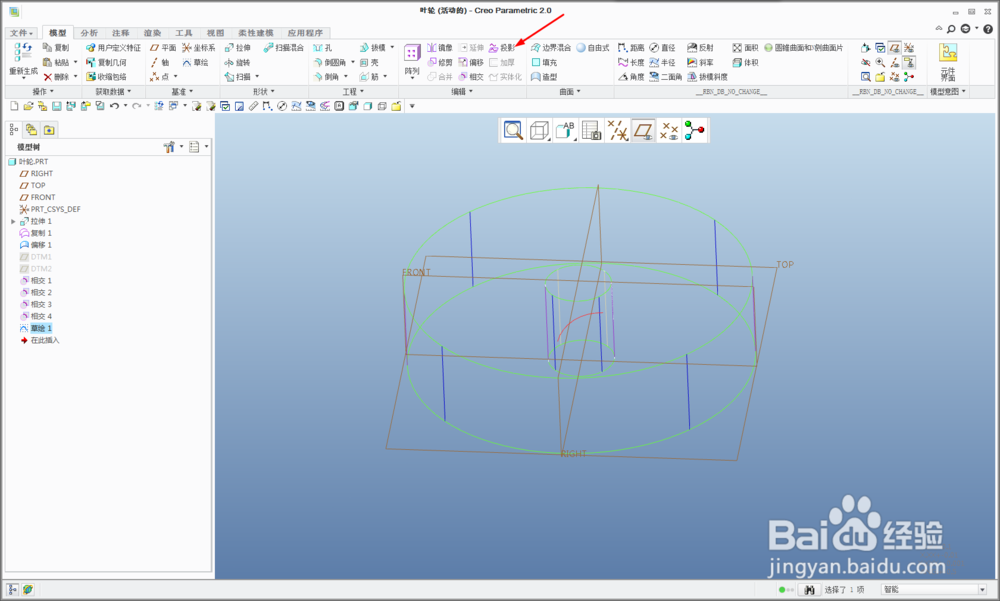Click the Help question mark icon
Screen dimensions: 1000x601
tap(988, 29)
